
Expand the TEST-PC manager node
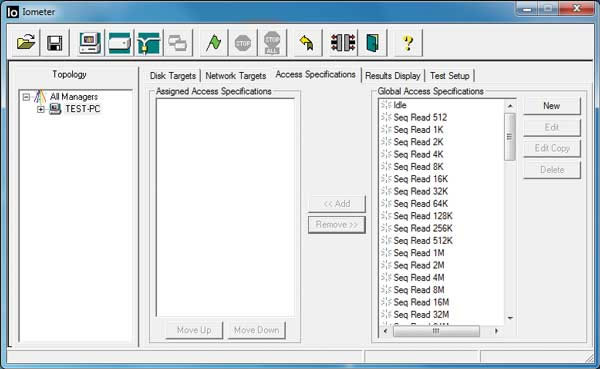pyautogui.click(x=41, y=109)
